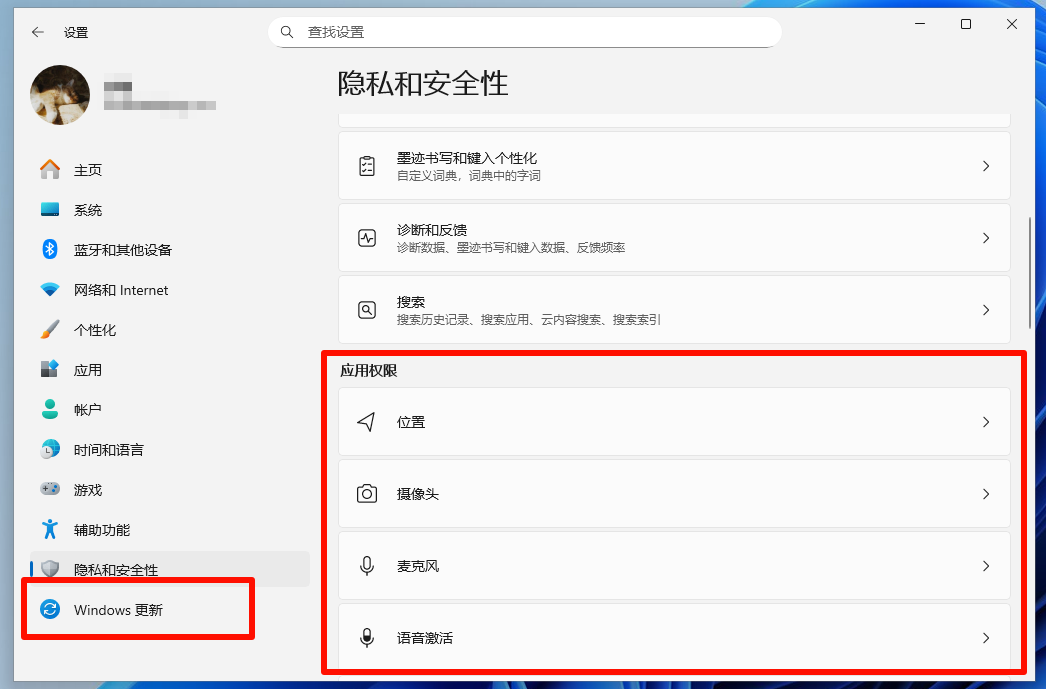
Task: Select the 摄像头 camera icon
Action: coord(367,494)
